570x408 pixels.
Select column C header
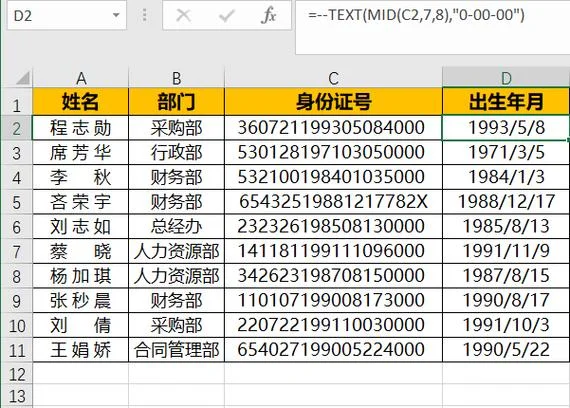(x=333, y=78)
